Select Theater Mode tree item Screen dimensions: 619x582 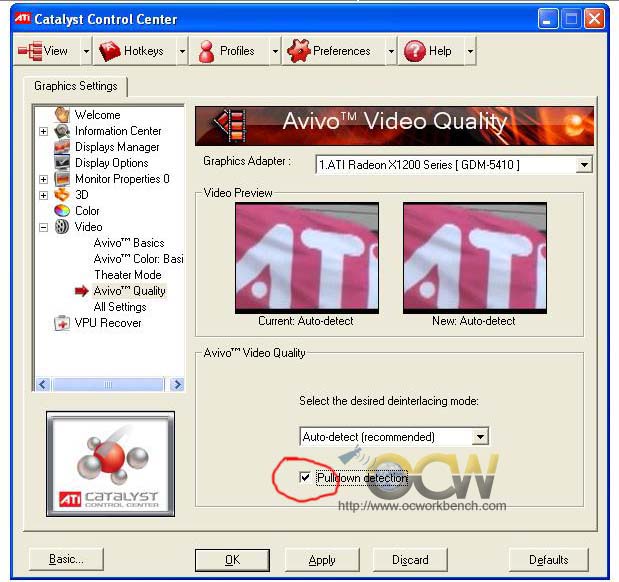coord(128,275)
